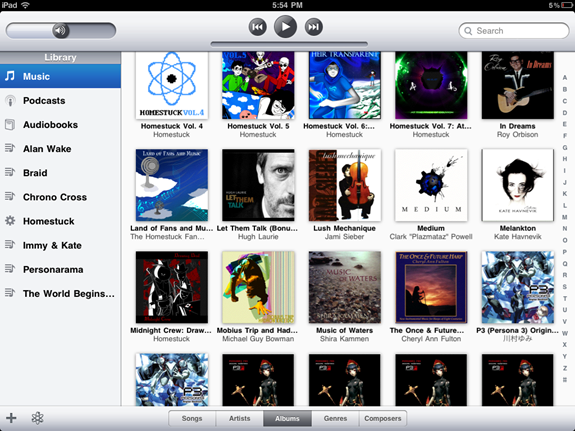This screenshot has height=431, width=575.
Task: Switch to the Artists tab
Action: pyautogui.click(x=239, y=419)
